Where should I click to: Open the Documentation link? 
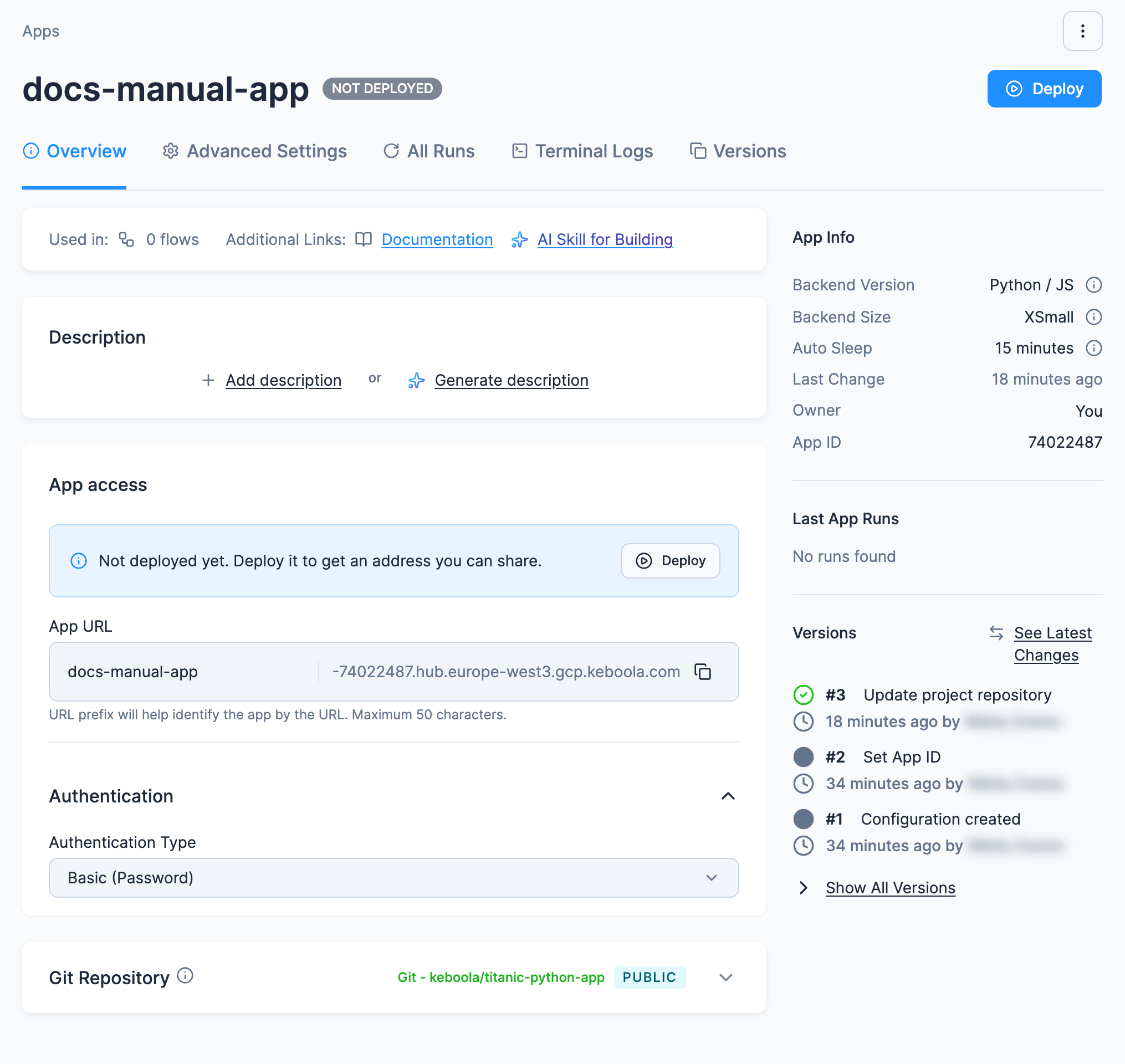click(x=437, y=239)
